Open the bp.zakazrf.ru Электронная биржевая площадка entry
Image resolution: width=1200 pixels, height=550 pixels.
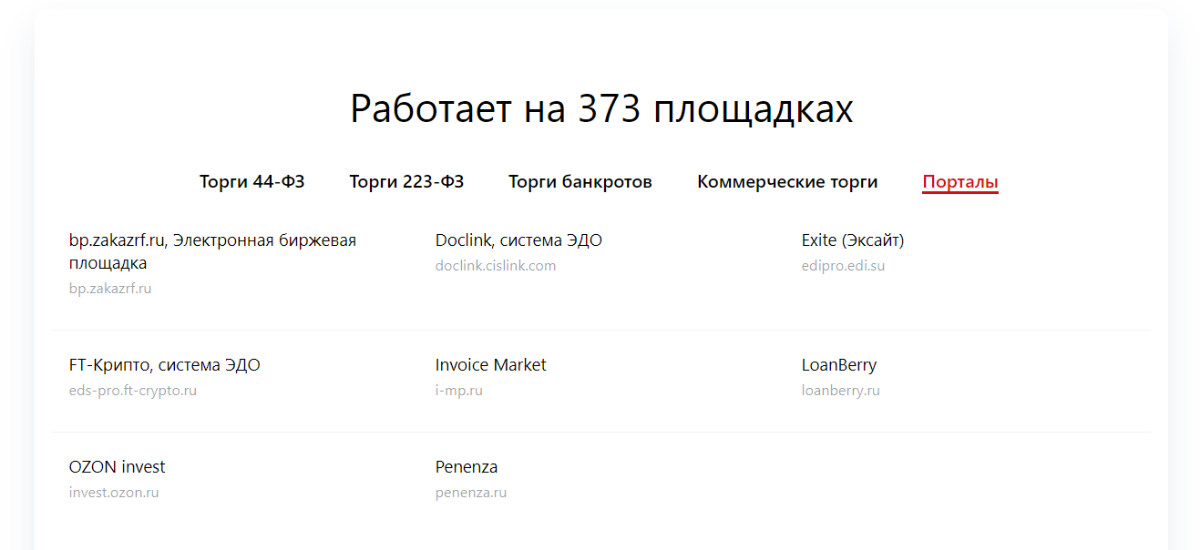(212, 252)
